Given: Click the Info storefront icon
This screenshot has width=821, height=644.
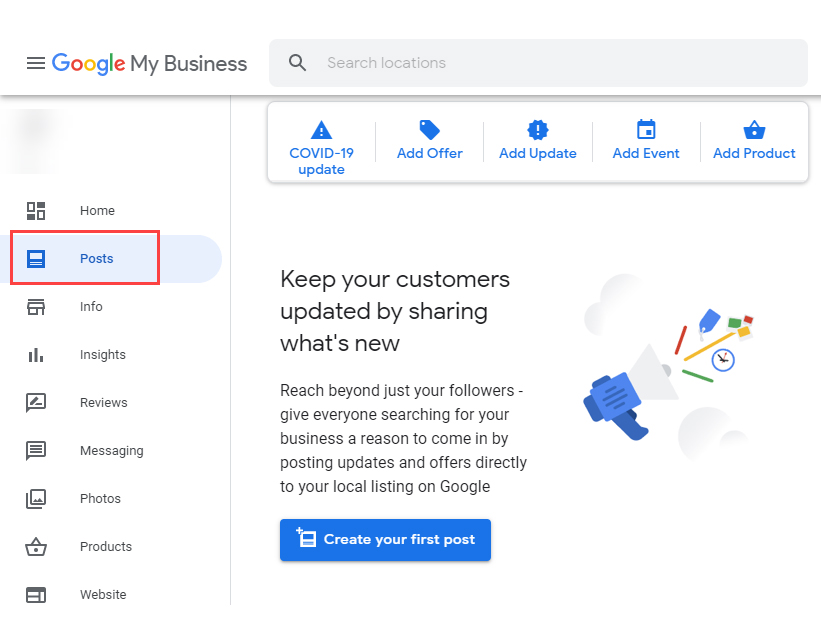Looking at the screenshot, I should (x=36, y=307).
